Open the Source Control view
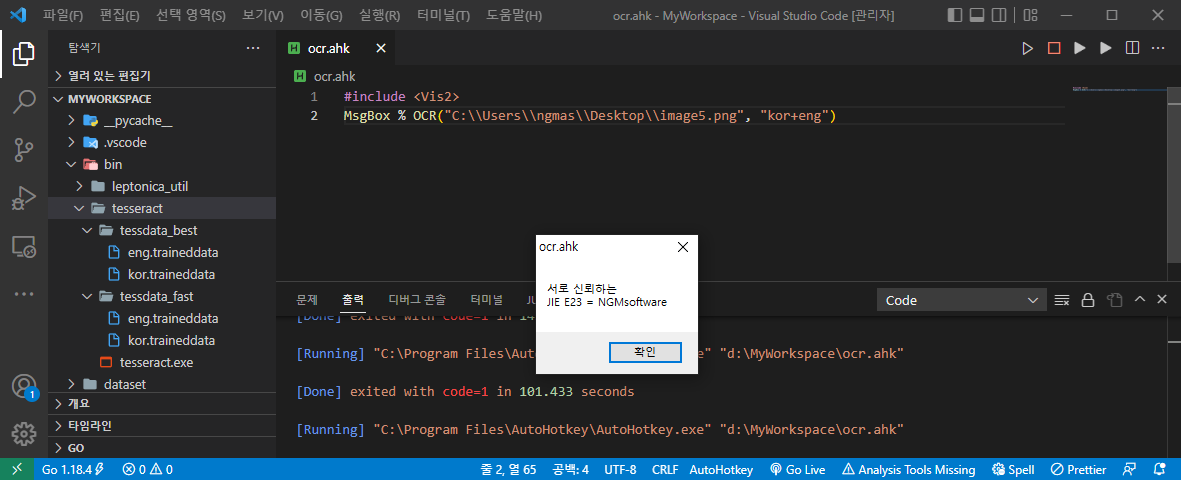The height and width of the screenshot is (480, 1181). 24,150
